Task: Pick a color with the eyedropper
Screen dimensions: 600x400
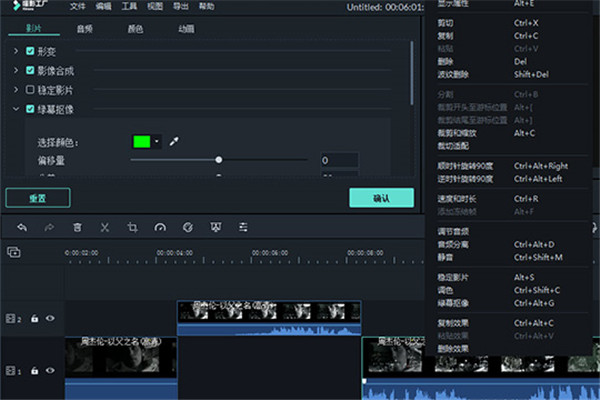Action: (x=173, y=142)
